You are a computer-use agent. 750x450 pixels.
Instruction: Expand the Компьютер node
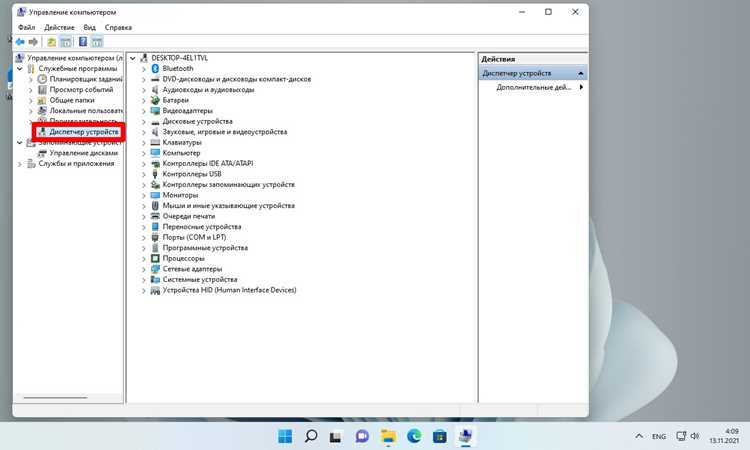(x=143, y=153)
